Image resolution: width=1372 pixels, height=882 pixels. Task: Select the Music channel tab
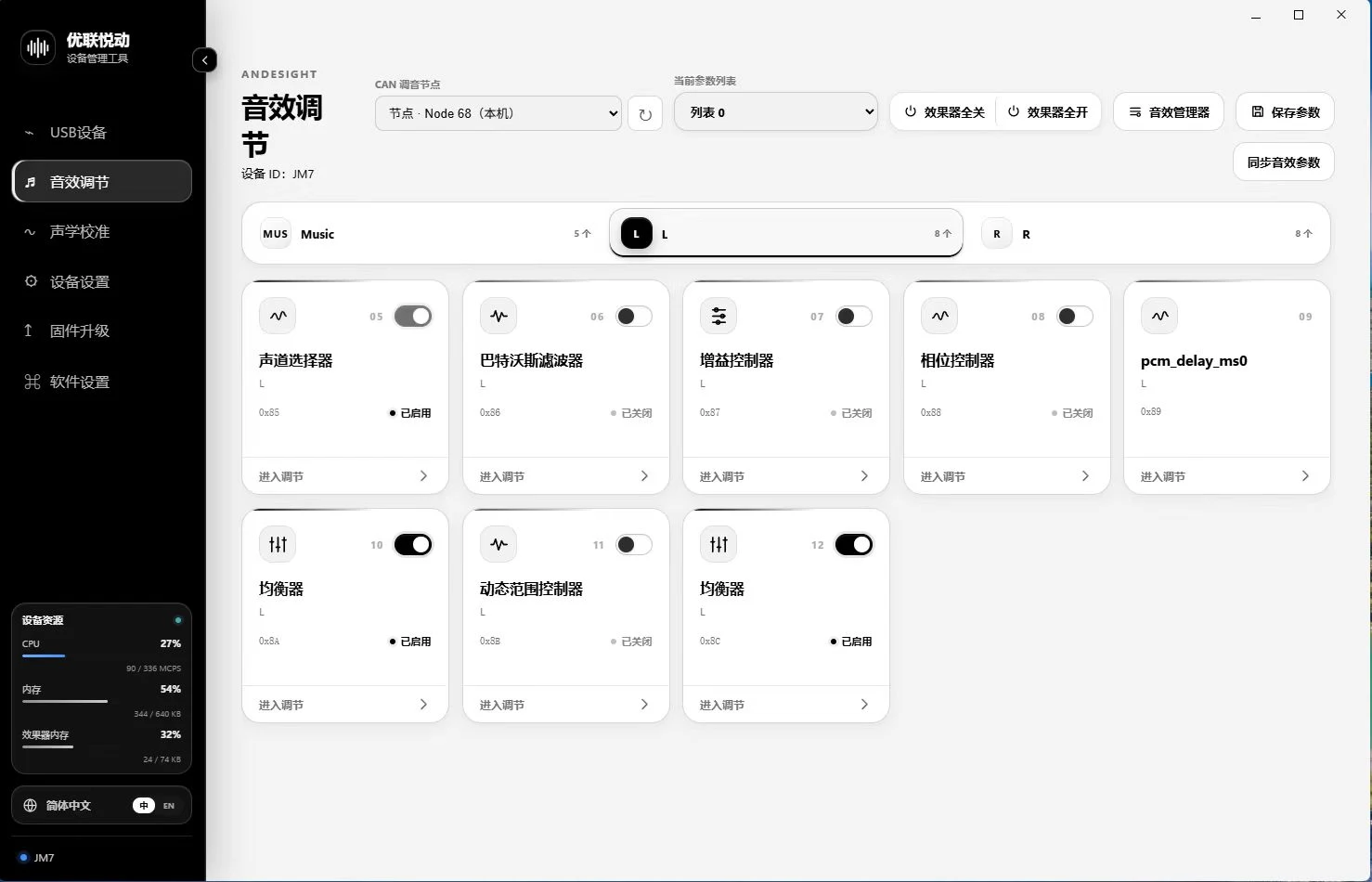425,234
